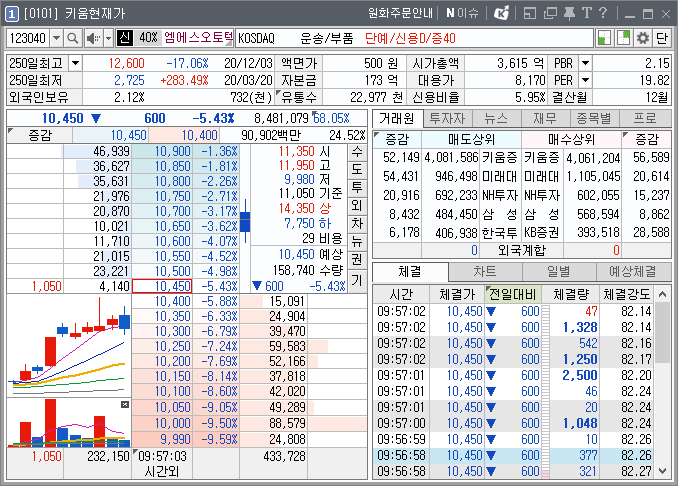Open the 250일최고 dropdown arrow
The height and width of the screenshot is (486, 678).
point(75,64)
